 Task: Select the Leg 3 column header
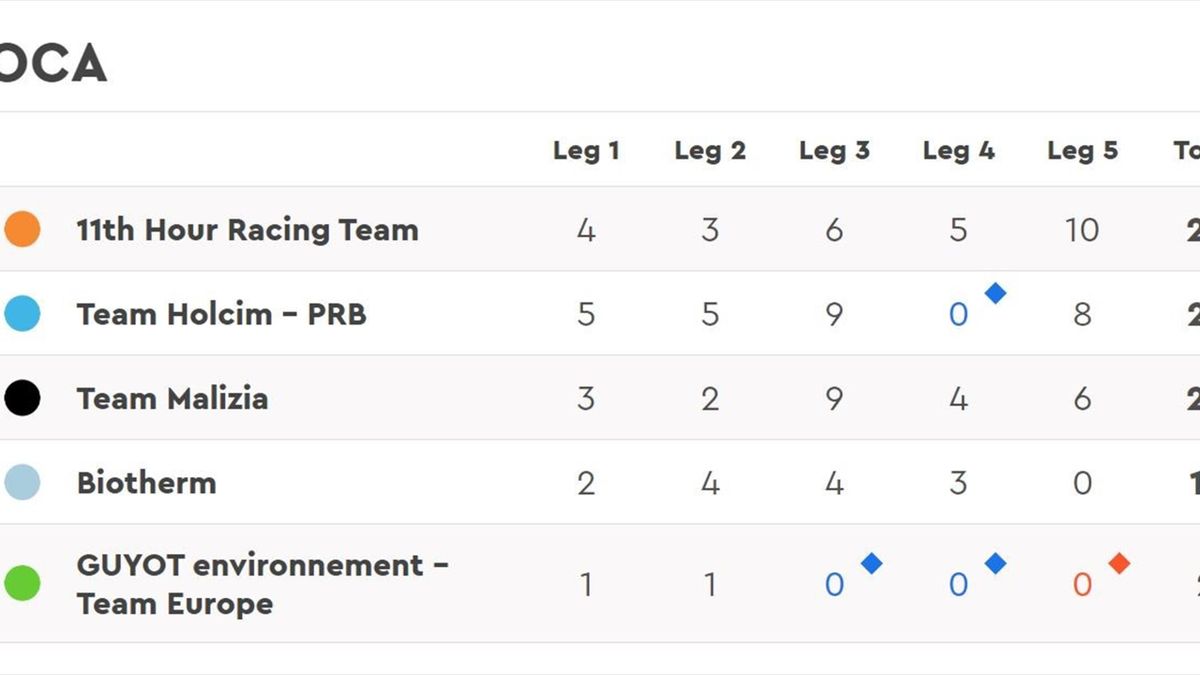834,151
